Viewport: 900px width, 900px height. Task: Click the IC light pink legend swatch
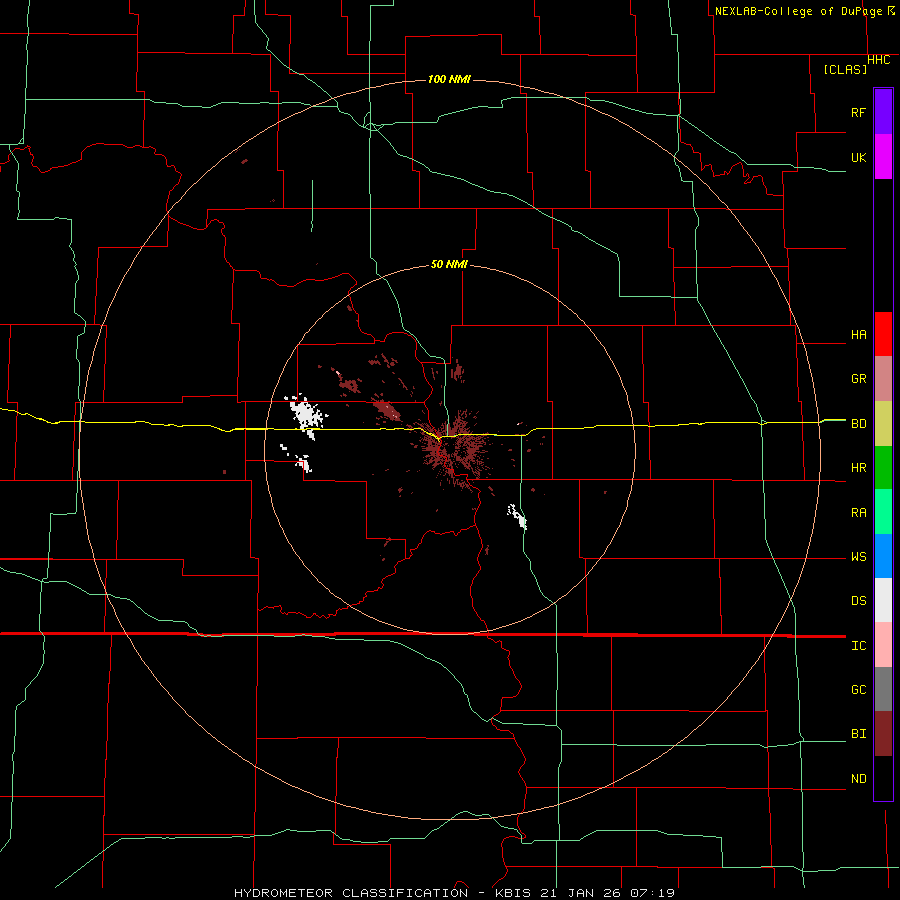883,645
